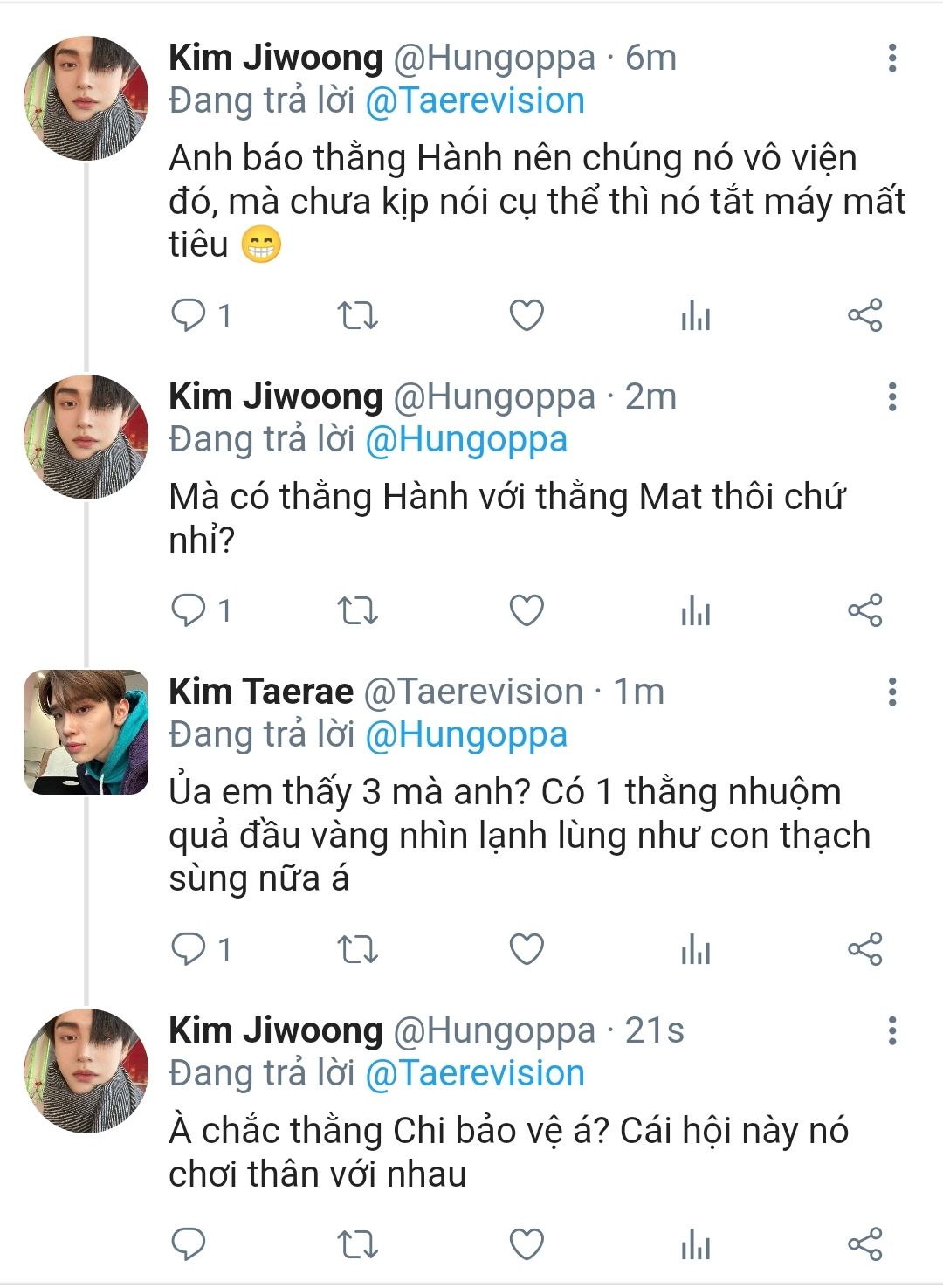The image size is (943, 1288).
Task: Reply to the 2m Kim Jiwoong tweet
Action: 189,610
